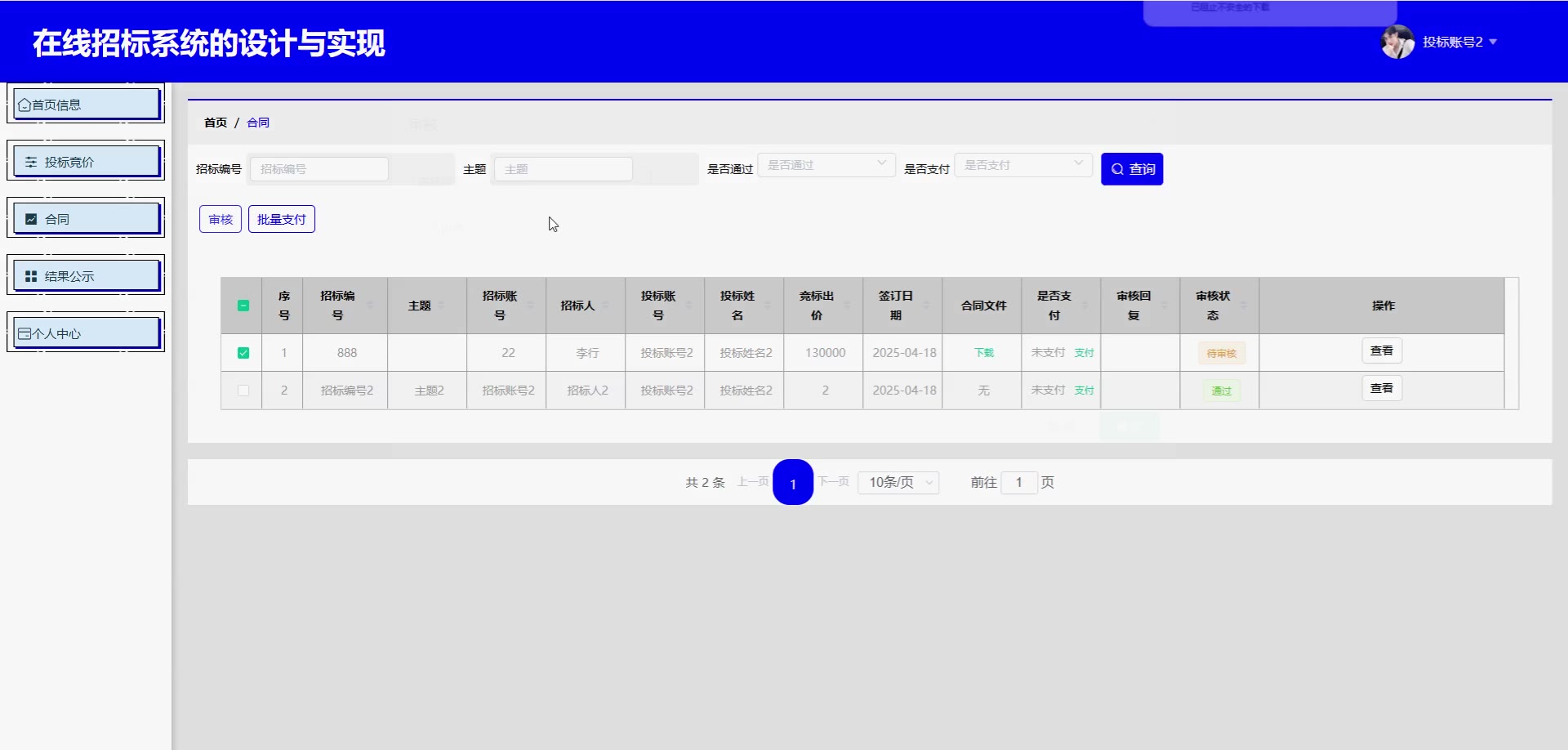
Task: Click the blue 查询 search button
Action: click(x=1132, y=169)
